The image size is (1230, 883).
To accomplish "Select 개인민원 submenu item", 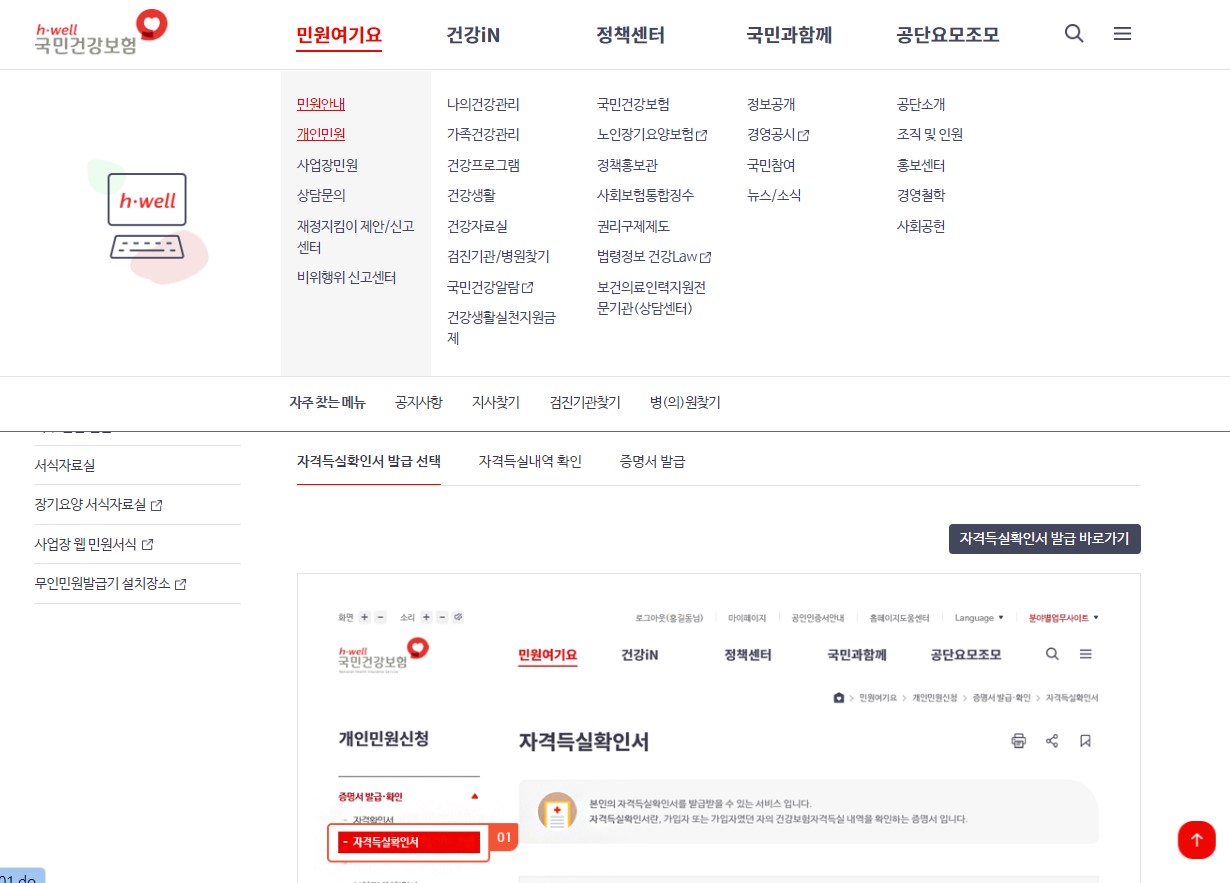I will 321,134.
